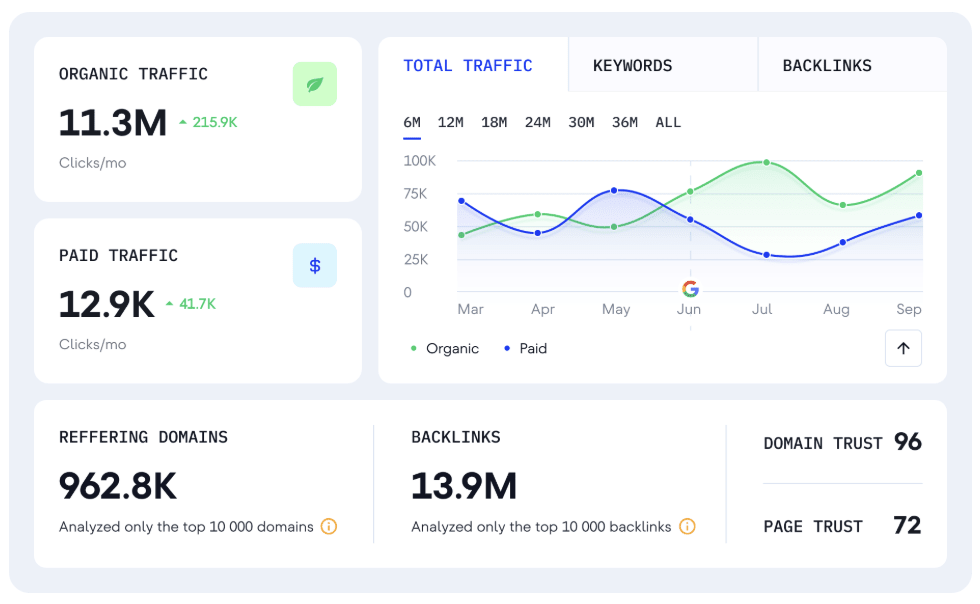Click the Sep x-axis label
This screenshot has height=604, width=980.
(909, 309)
